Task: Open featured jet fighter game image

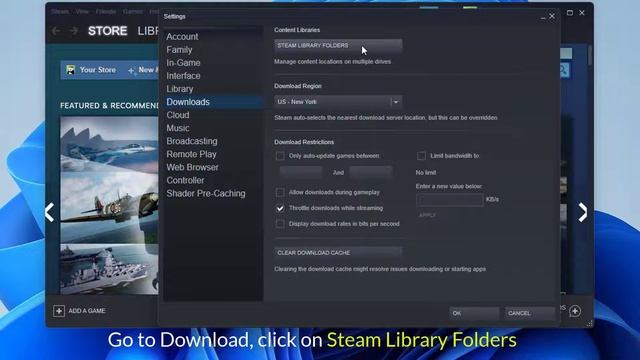Action: point(109,143)
